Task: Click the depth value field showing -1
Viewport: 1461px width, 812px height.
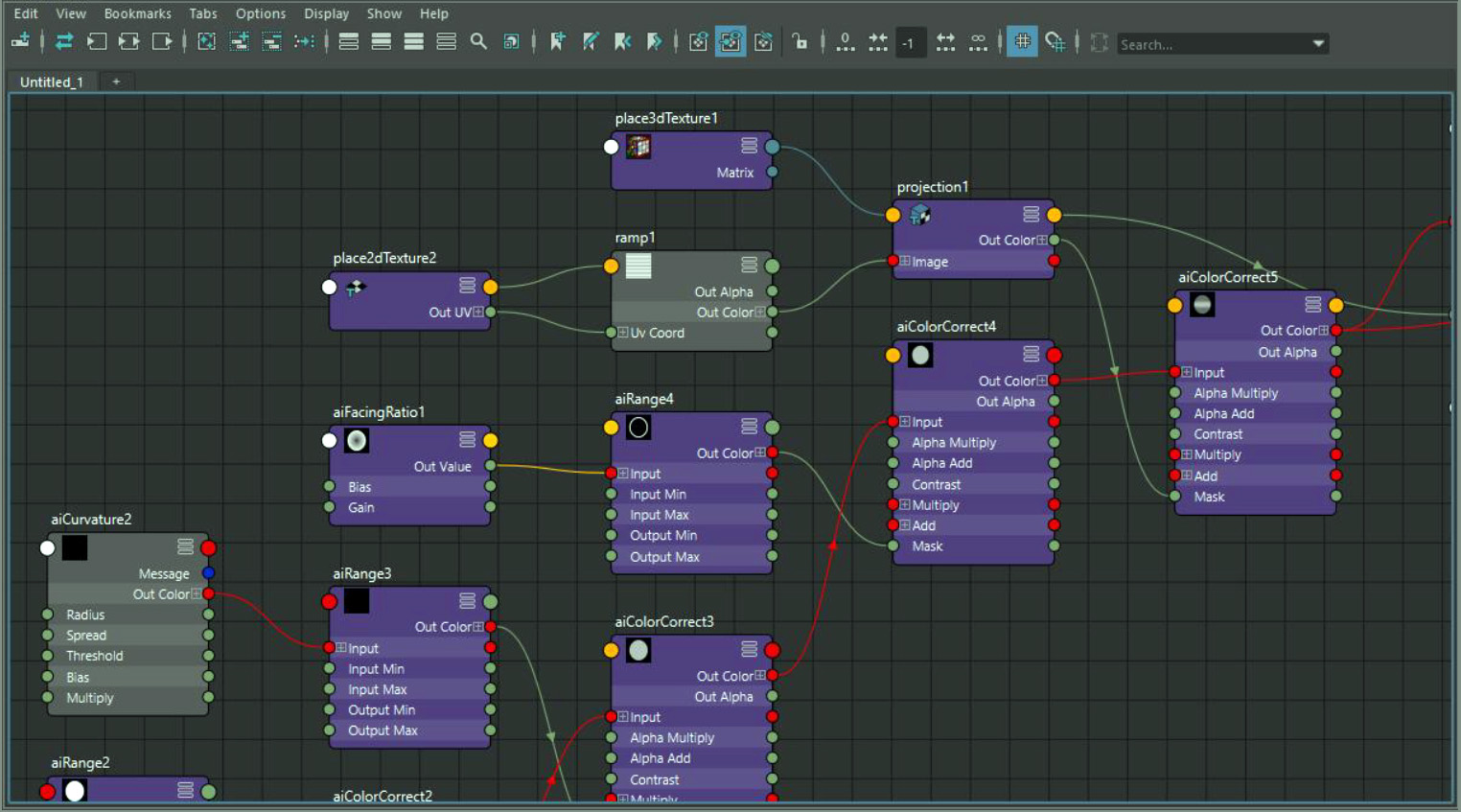Action: 910,43
